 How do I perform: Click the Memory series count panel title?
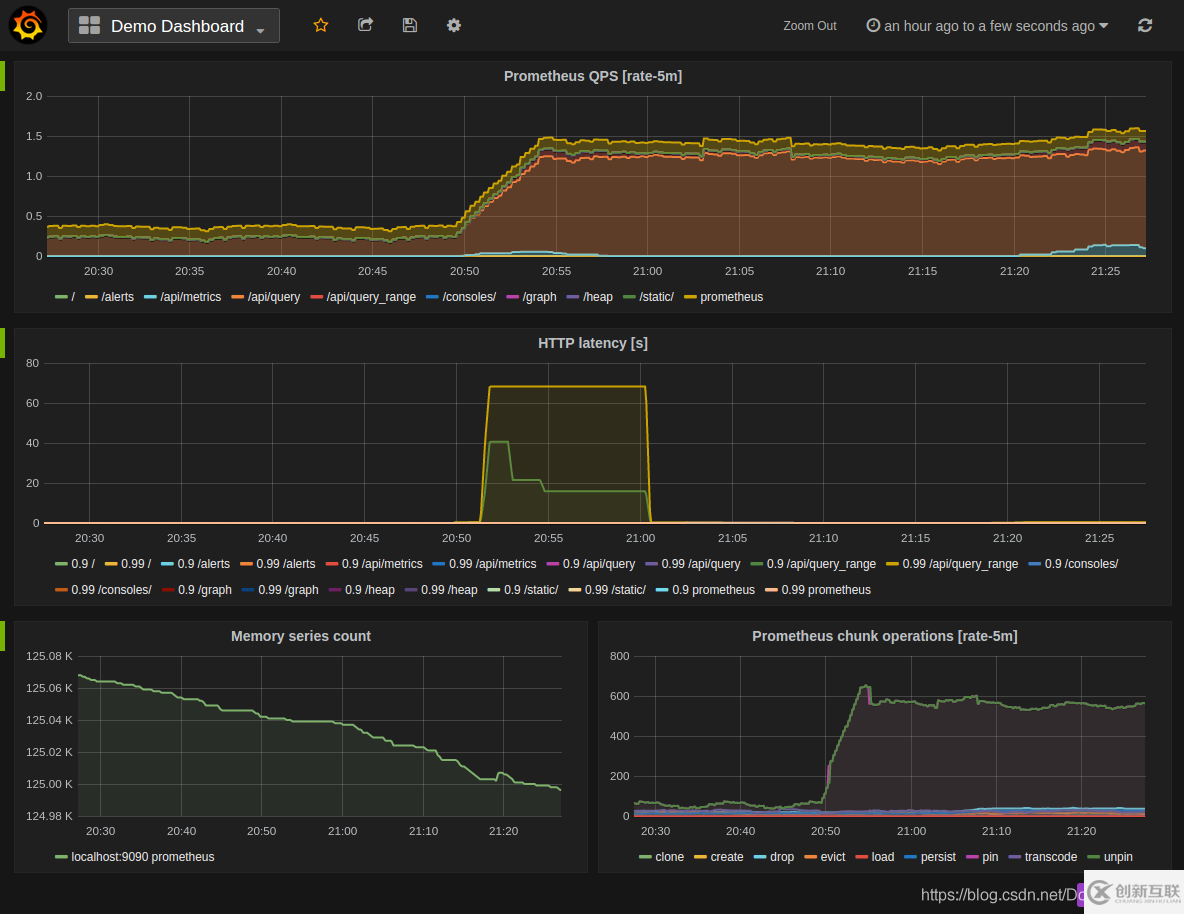point(300,636)
